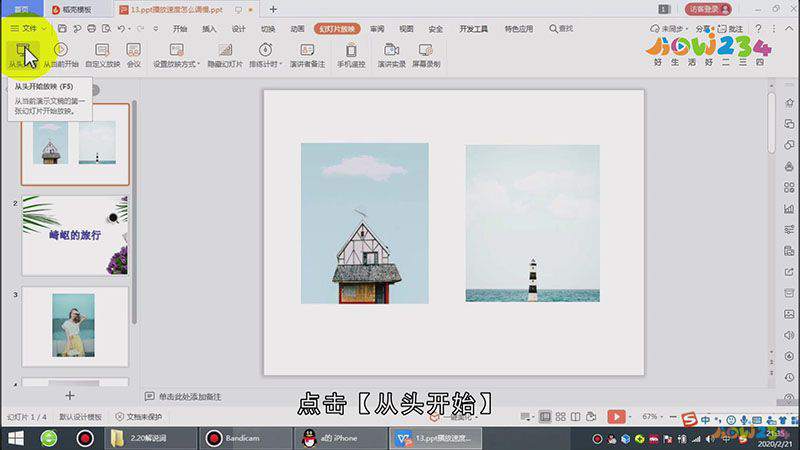Click the print preview icon
The width and height of the screenshot is (800, 450).
[x=106, y=29]
